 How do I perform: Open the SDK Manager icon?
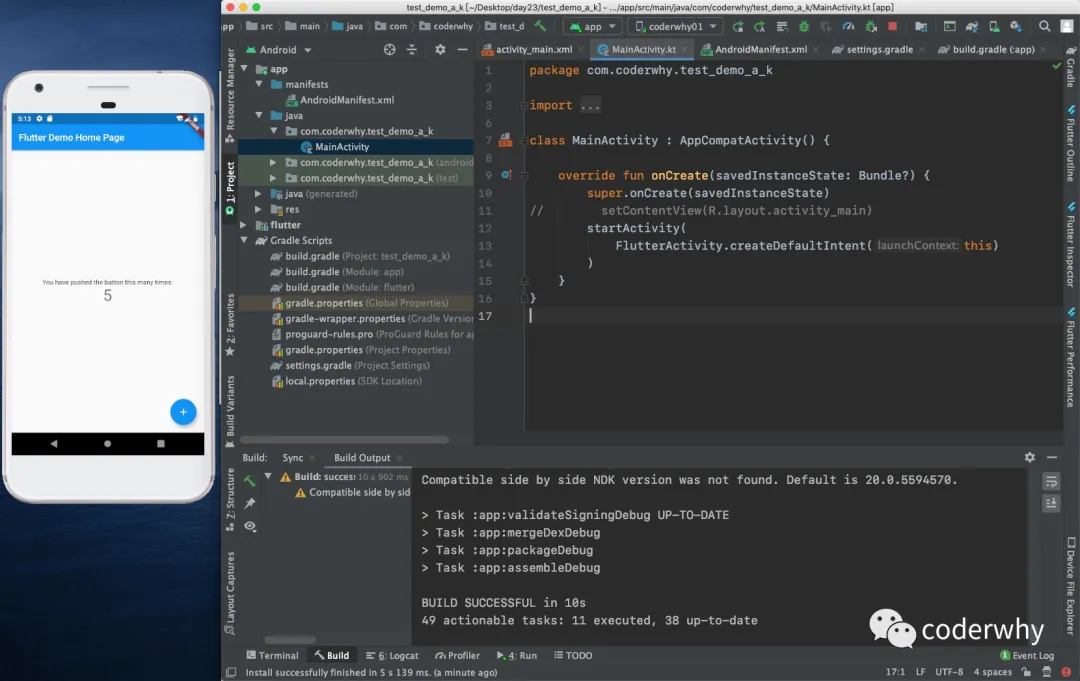pyautogui.click(x=1016, y=26)
